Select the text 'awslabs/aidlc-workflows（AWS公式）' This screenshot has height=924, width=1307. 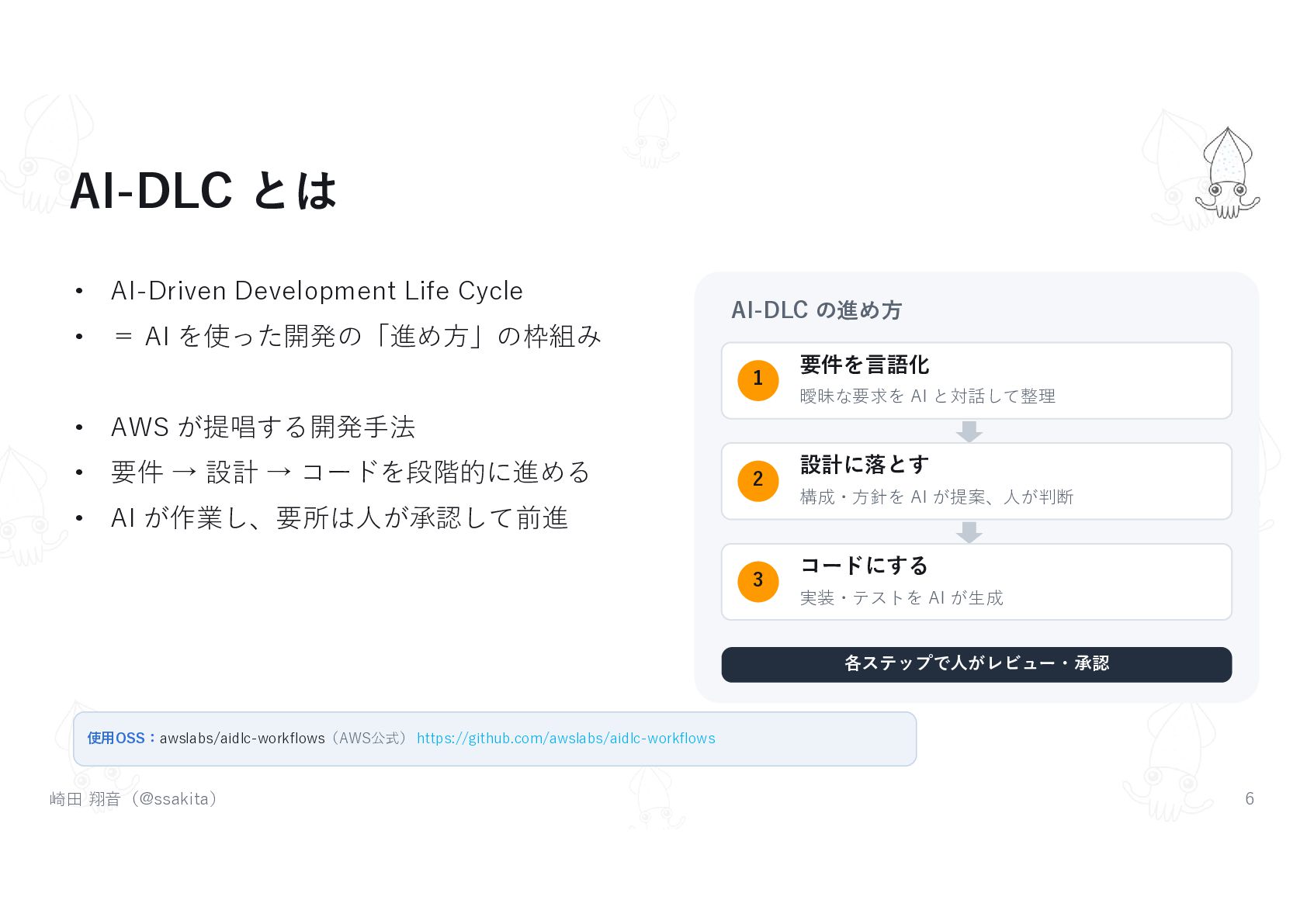285,739
